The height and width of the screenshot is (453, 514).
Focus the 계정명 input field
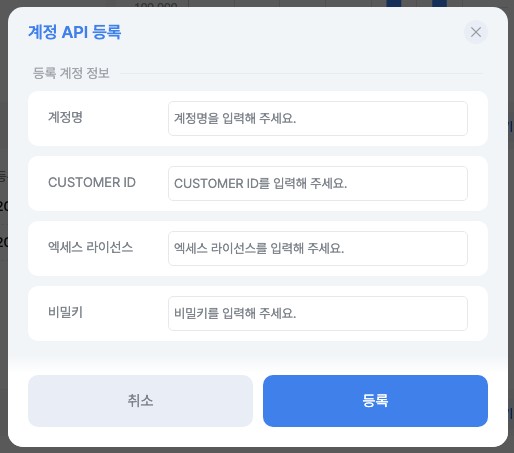(x=318, y=118)
